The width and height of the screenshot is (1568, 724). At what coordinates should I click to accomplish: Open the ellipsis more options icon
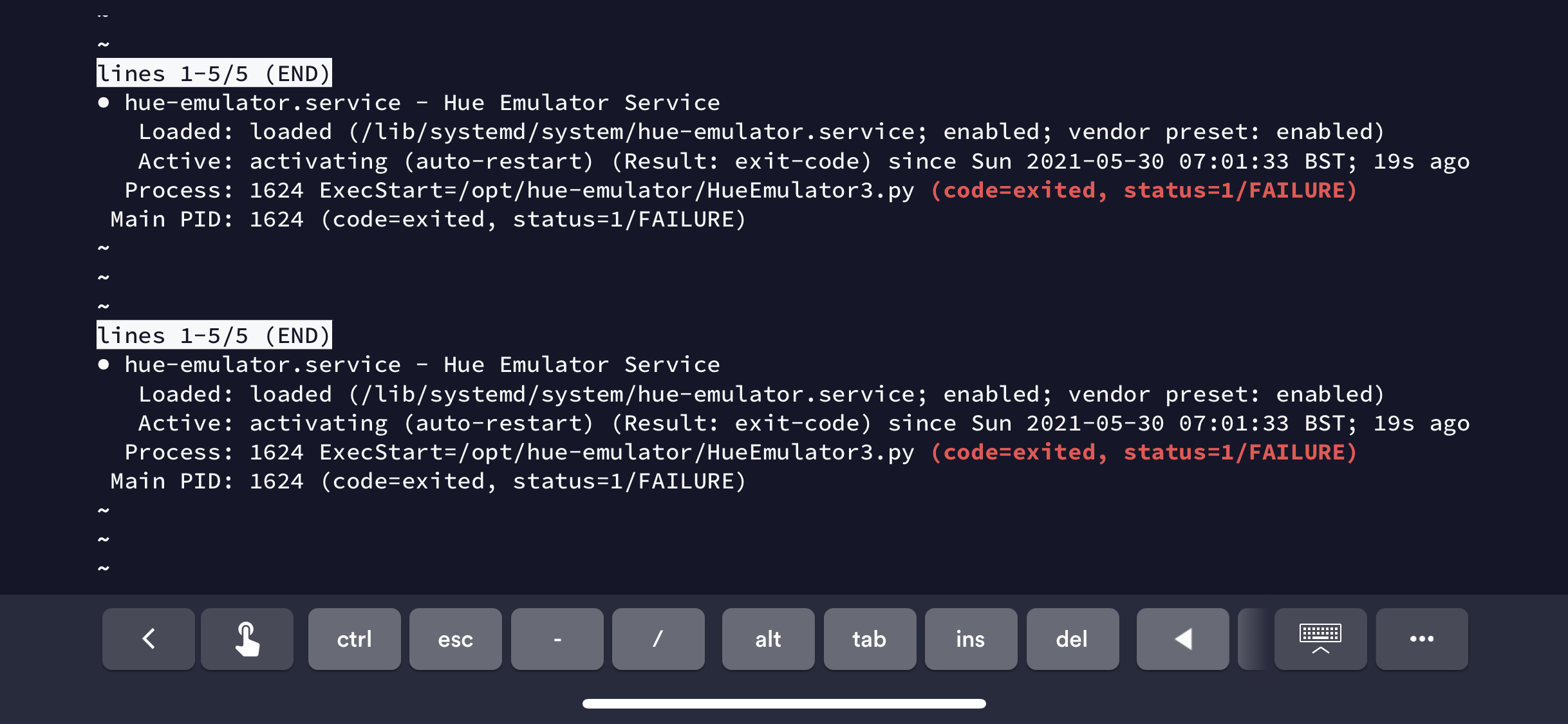[x=1422, y=639]
